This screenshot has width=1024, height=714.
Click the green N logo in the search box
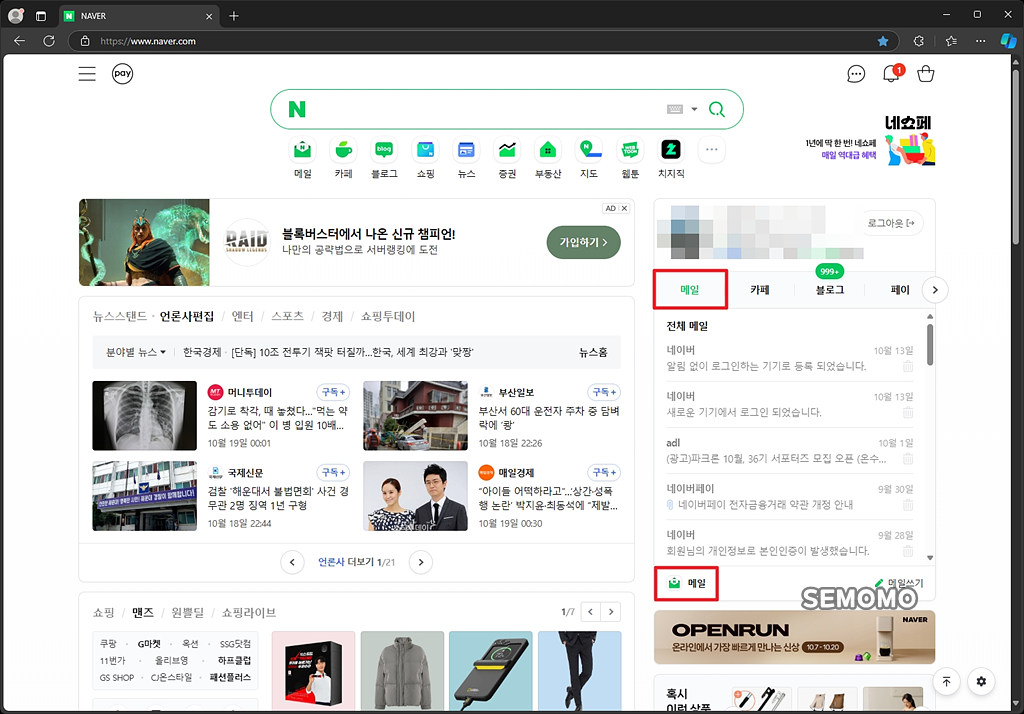pos(297,109)
